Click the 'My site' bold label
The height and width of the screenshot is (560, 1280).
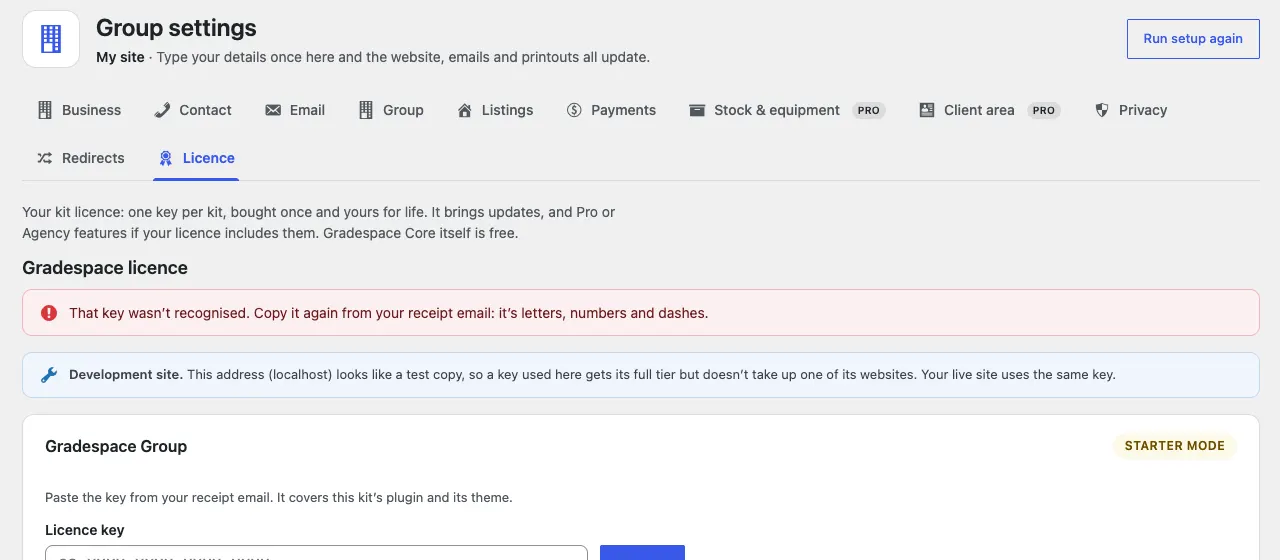[120, 57]
